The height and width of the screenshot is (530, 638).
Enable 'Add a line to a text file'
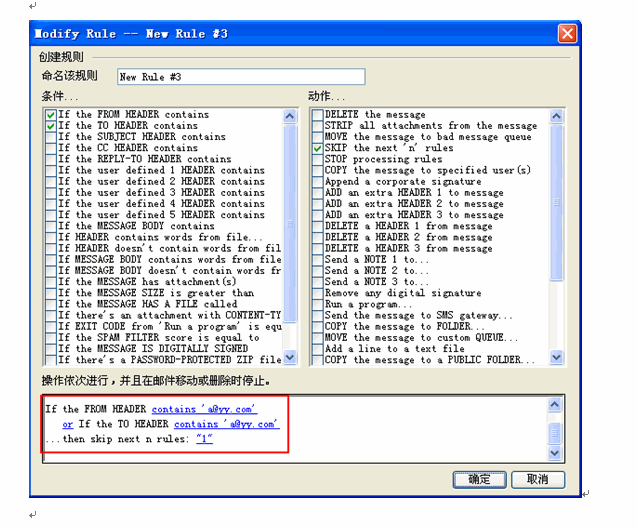coord(317,349)
